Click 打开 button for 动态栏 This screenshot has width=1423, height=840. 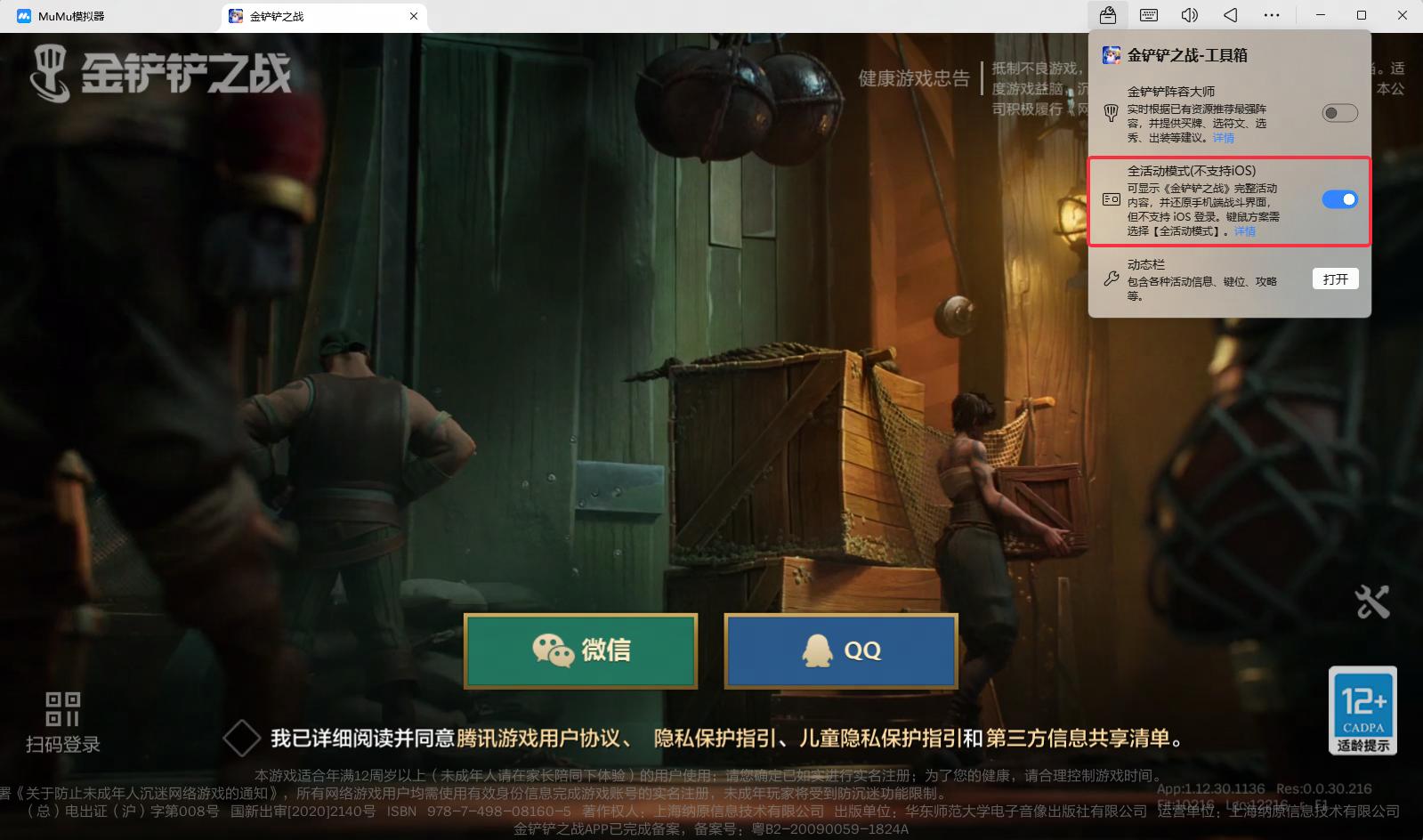(1335, 279)
